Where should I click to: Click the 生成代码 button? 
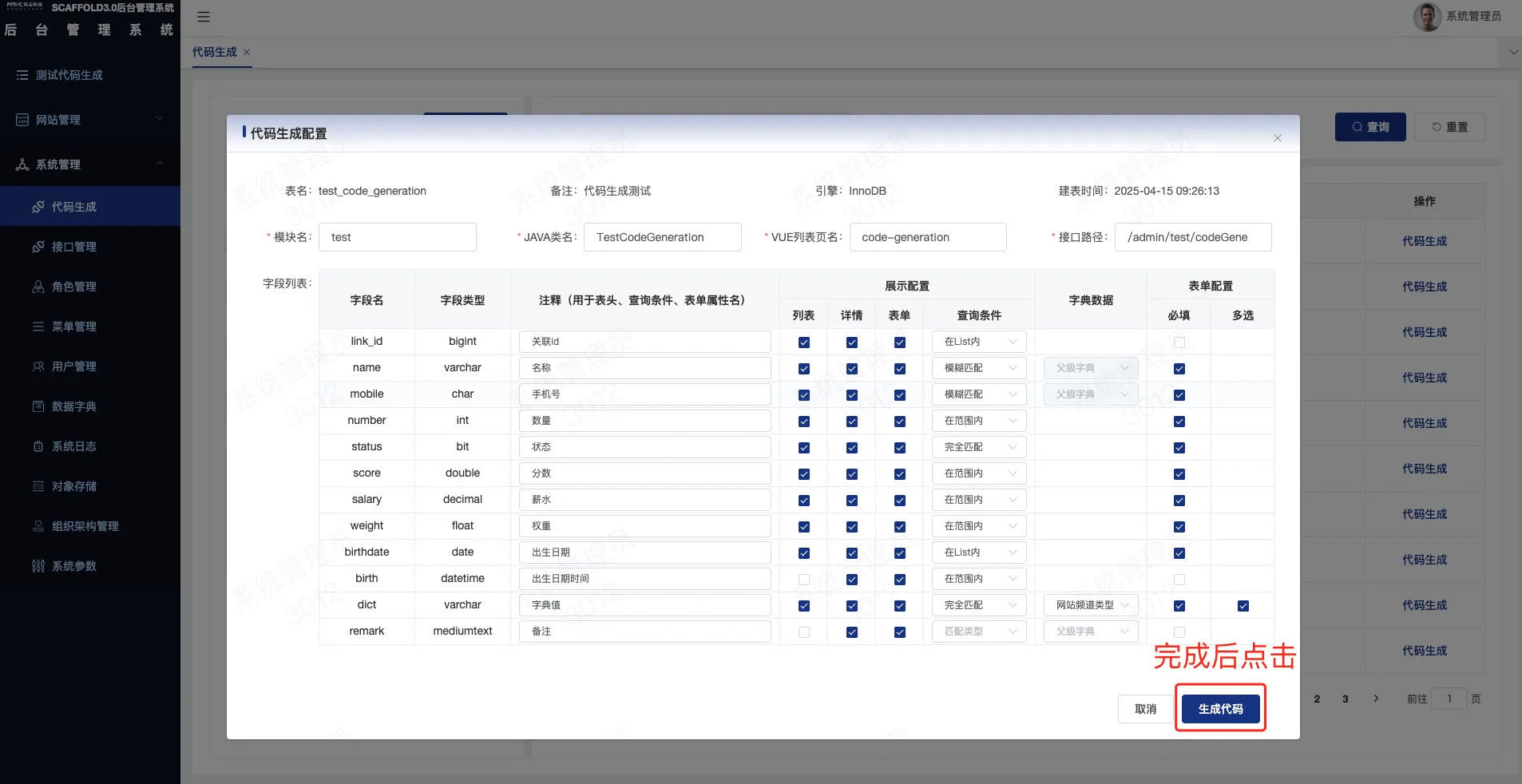pos(1220,709)
